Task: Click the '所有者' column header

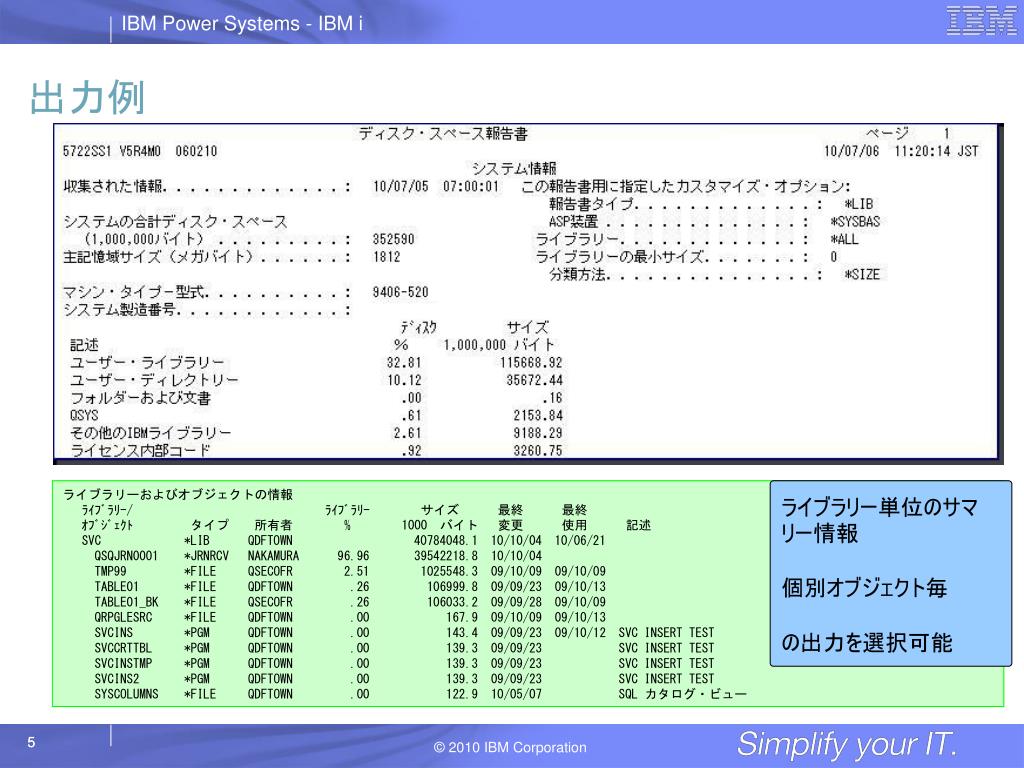Action: click(274, 525)
